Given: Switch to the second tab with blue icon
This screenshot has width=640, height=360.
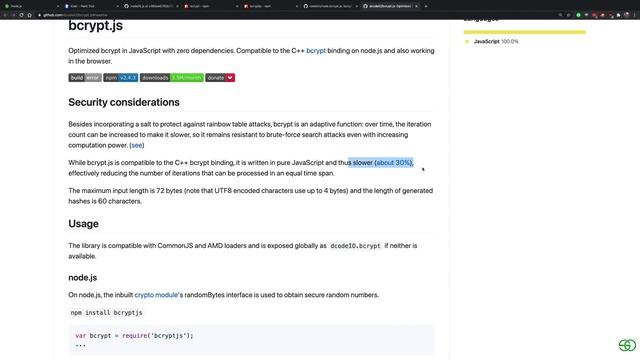Looking at the screenshot, I should pyautogui.click(x=91, y=6).
